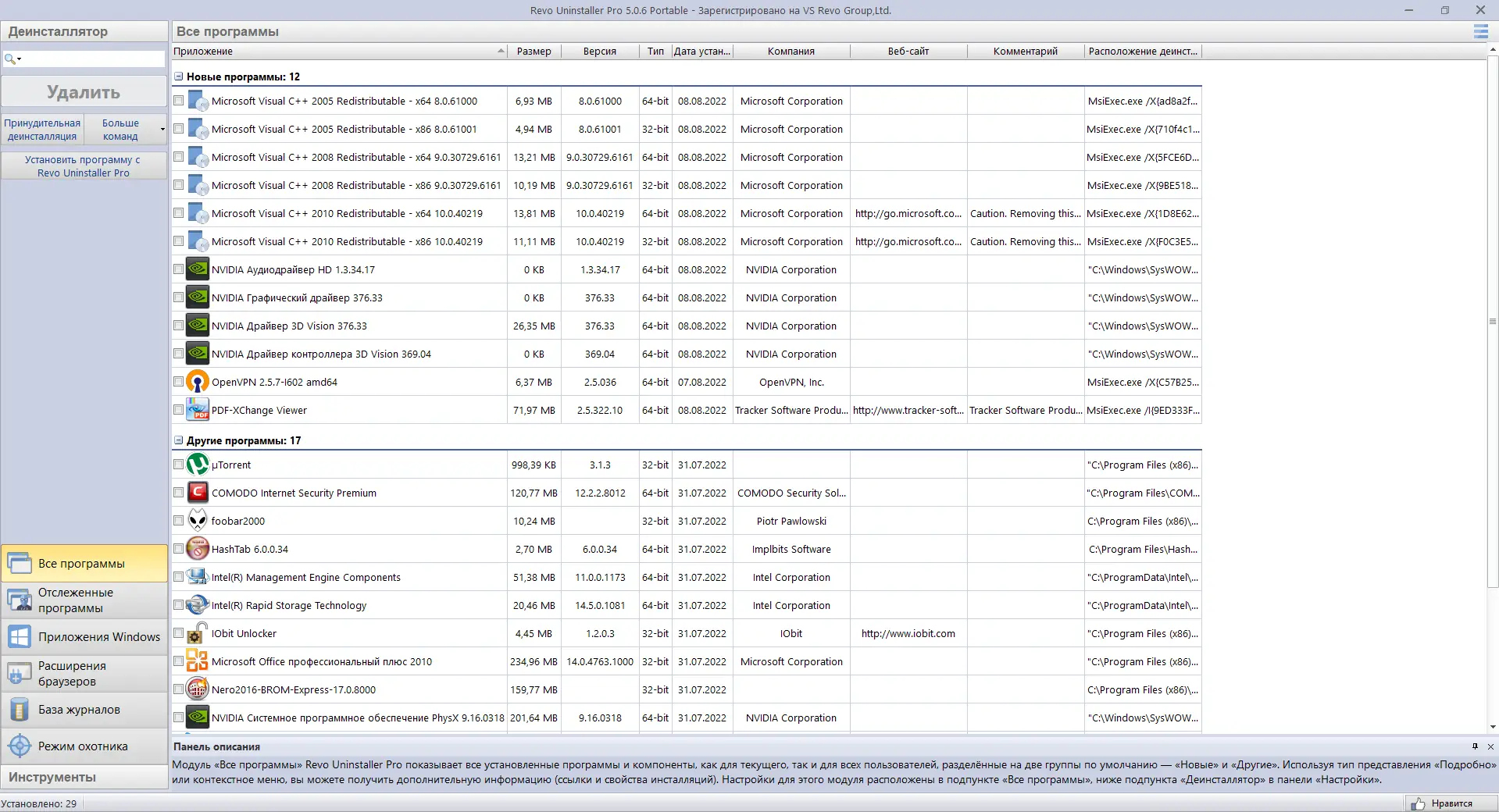The image size is (1499, 812).
Task: Click the http://www.iobit.com website cell
Action: pos(908,633)
